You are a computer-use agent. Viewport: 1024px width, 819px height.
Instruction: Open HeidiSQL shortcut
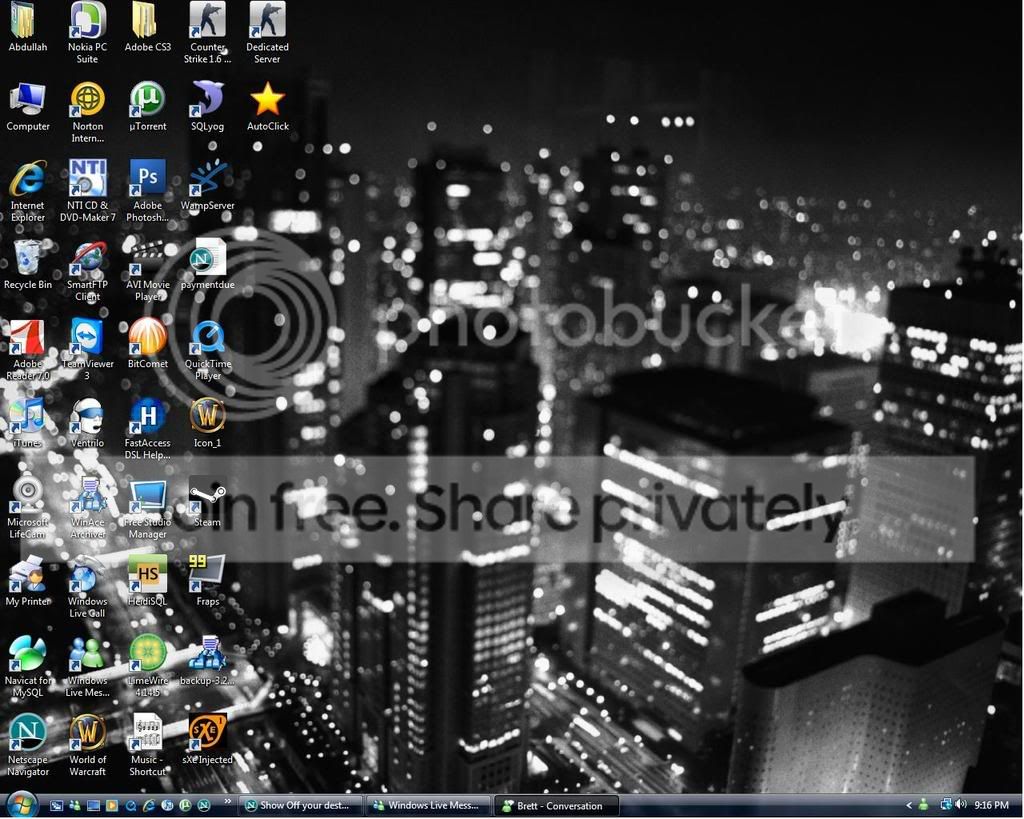148,582
